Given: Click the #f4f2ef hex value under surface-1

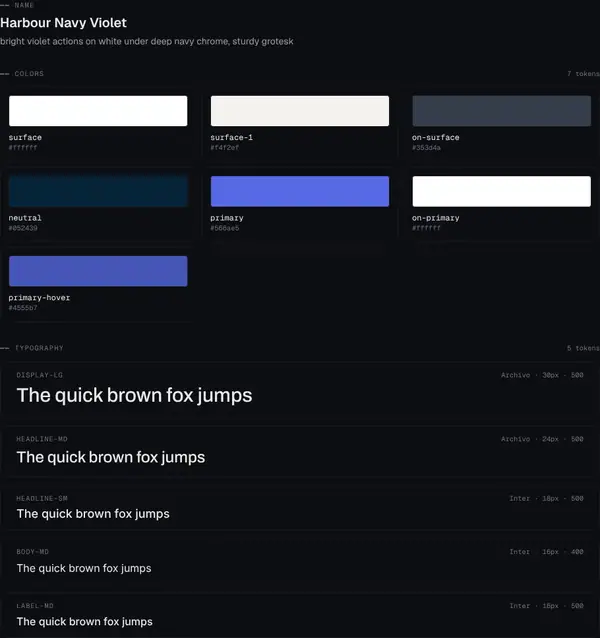Looking at the screenshot, I should (225, 148).
